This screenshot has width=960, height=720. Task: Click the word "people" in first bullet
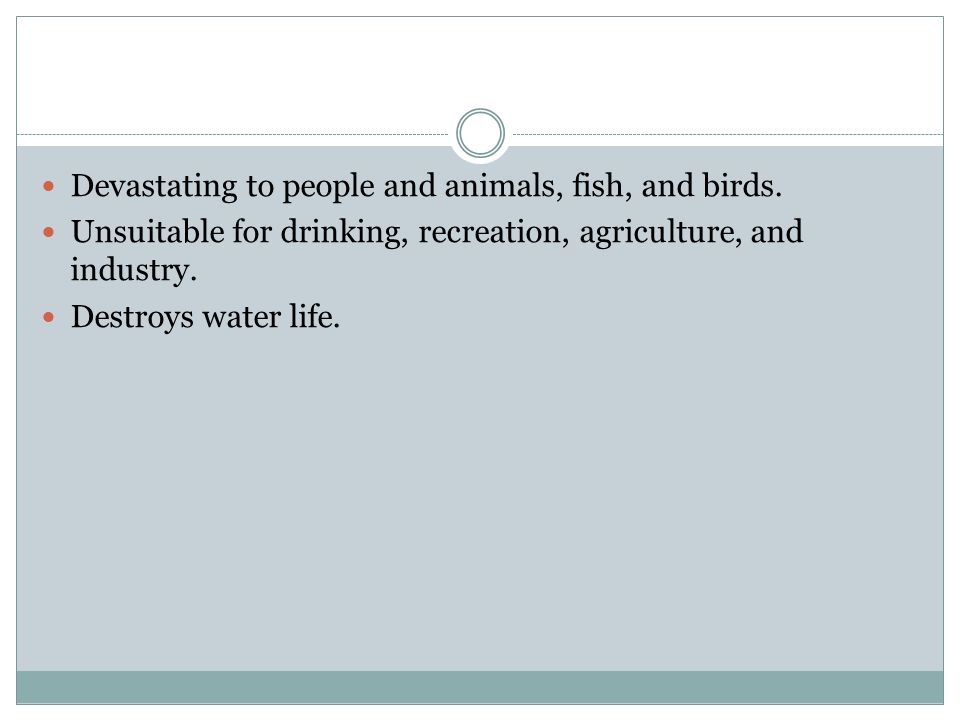click(328, 188)
